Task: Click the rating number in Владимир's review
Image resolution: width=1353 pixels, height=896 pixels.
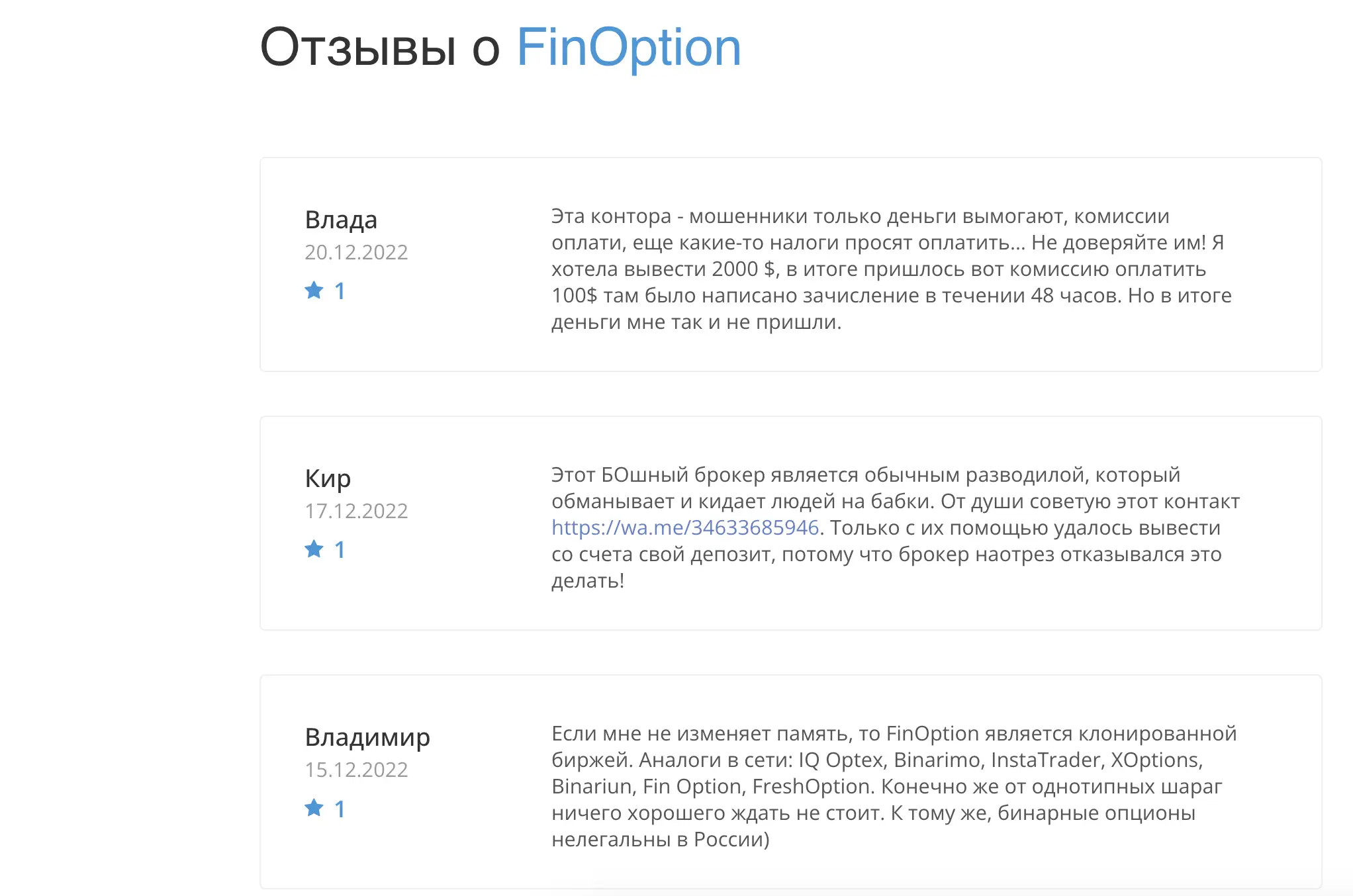Action: pos(340,809)
